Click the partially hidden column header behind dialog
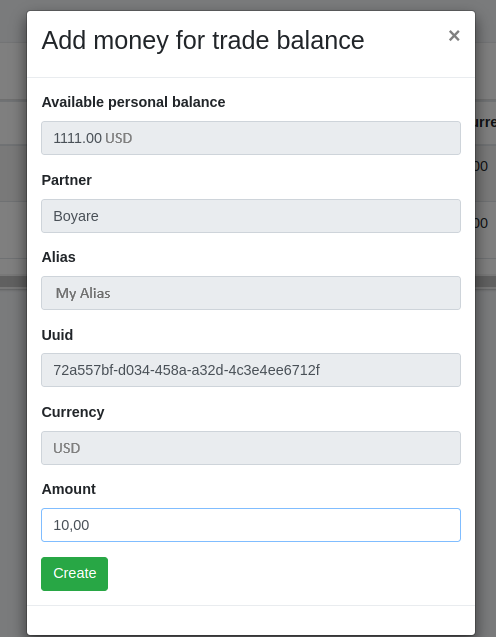This screenshot has width=496, height=637. click(485, 122)
